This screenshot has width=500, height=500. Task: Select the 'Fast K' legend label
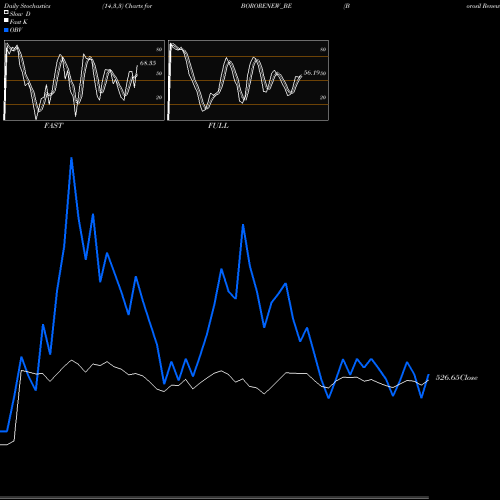point(19,22)
